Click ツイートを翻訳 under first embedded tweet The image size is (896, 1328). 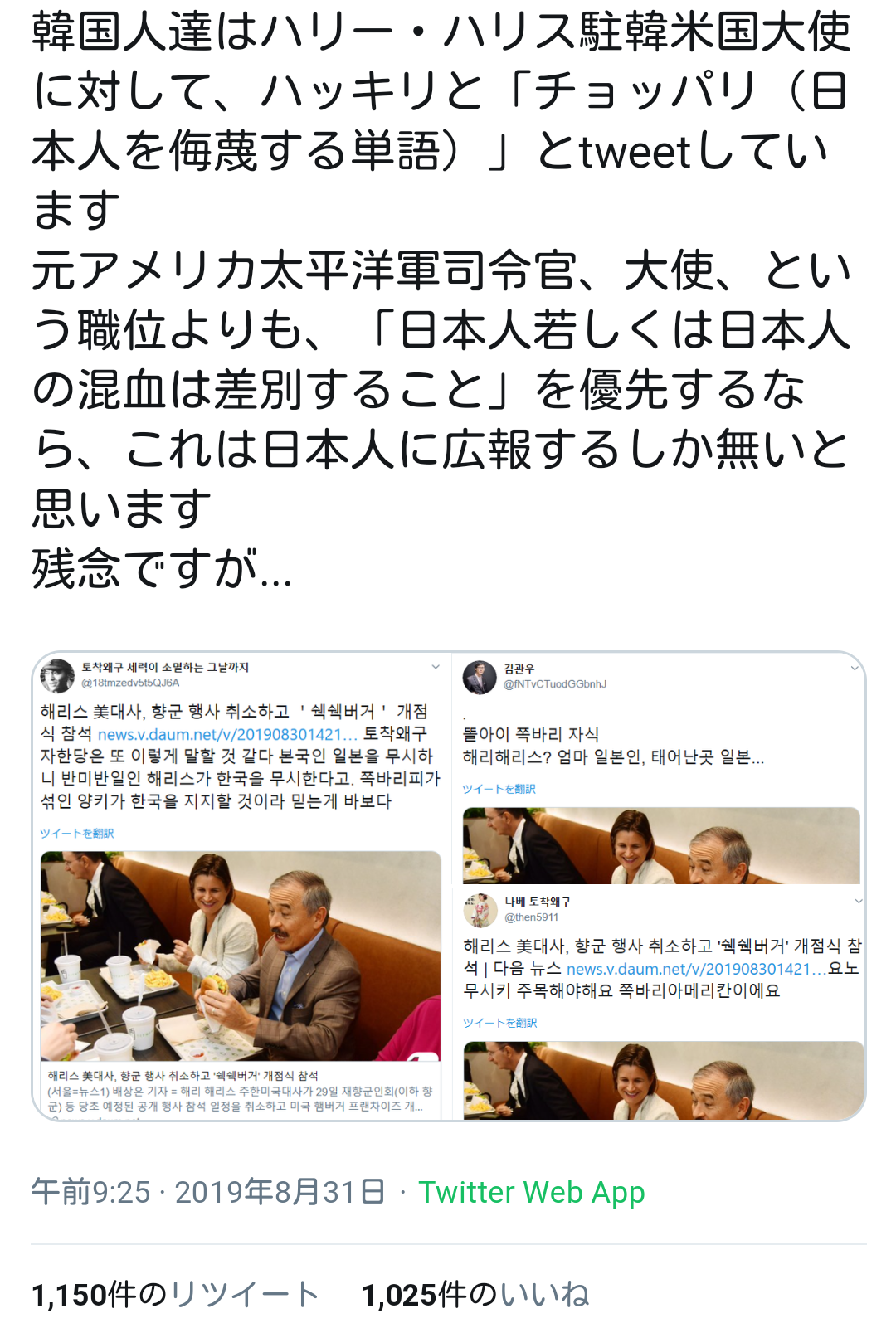pyautogui.click(x=77, y=833)
